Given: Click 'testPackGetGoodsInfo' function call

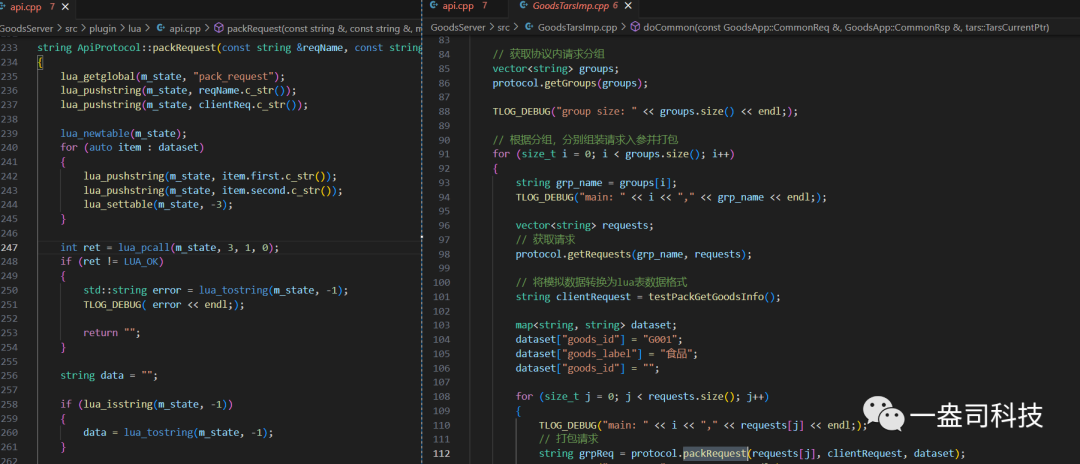Looking at the screenshot, I should click(x=706, y=297).
